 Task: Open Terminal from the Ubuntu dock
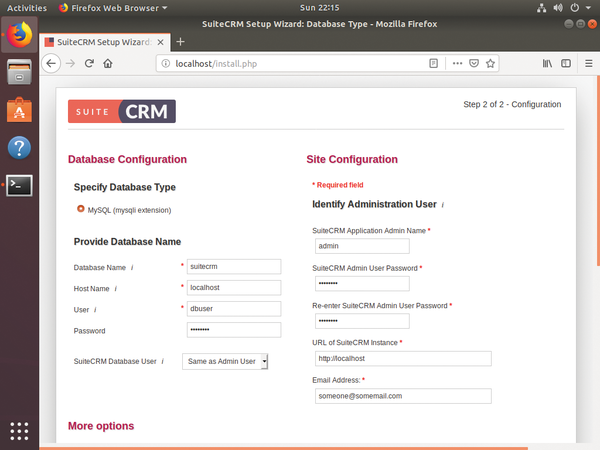19,186
